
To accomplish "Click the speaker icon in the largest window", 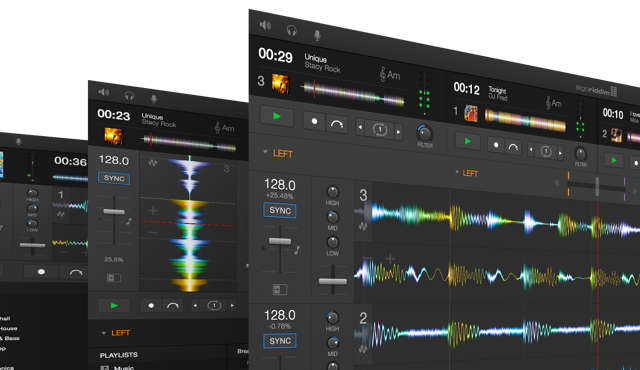I will tap(265, 25).
